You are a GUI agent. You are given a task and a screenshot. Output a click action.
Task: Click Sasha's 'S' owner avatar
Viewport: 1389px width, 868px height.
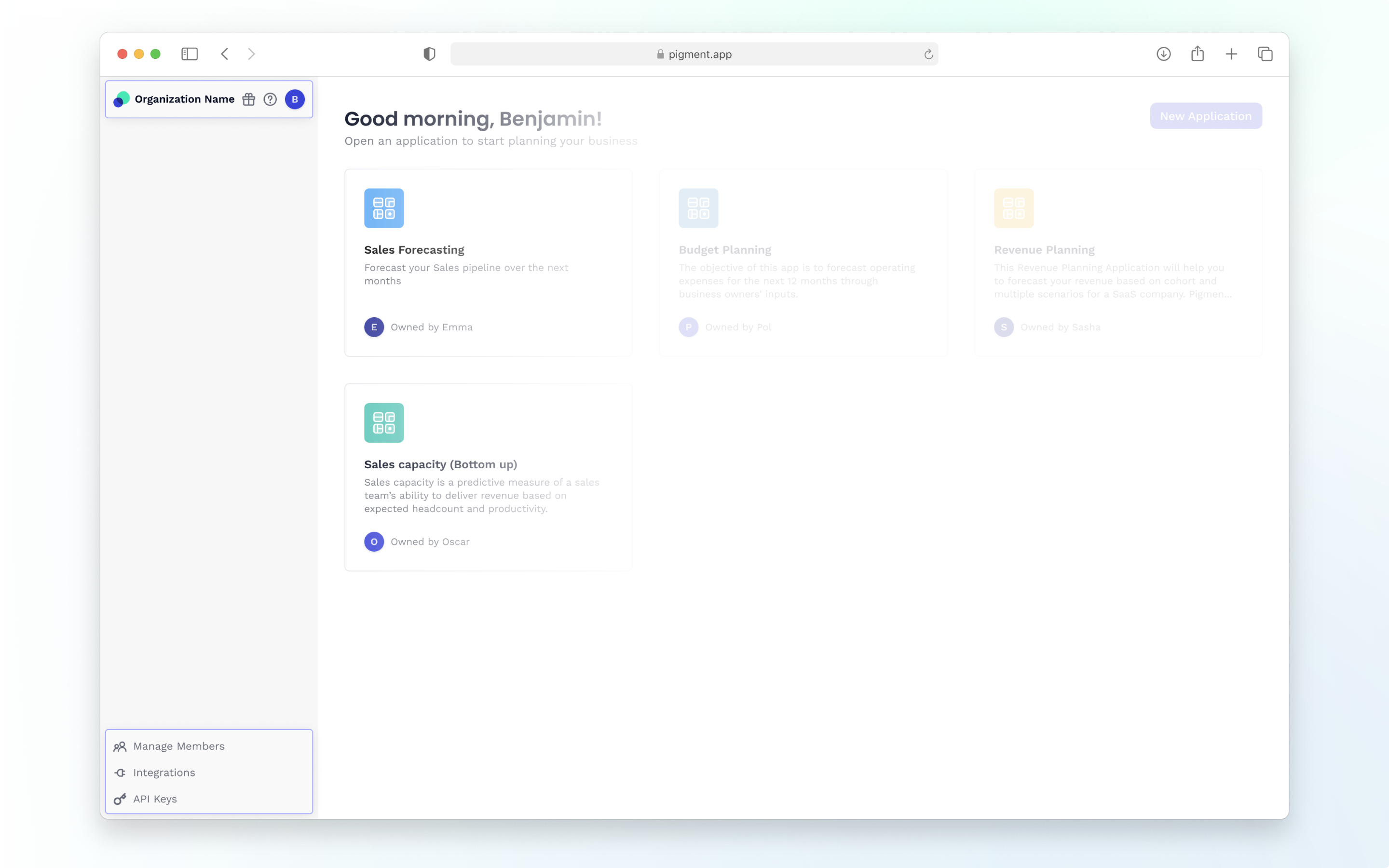tap(1004, 327)
